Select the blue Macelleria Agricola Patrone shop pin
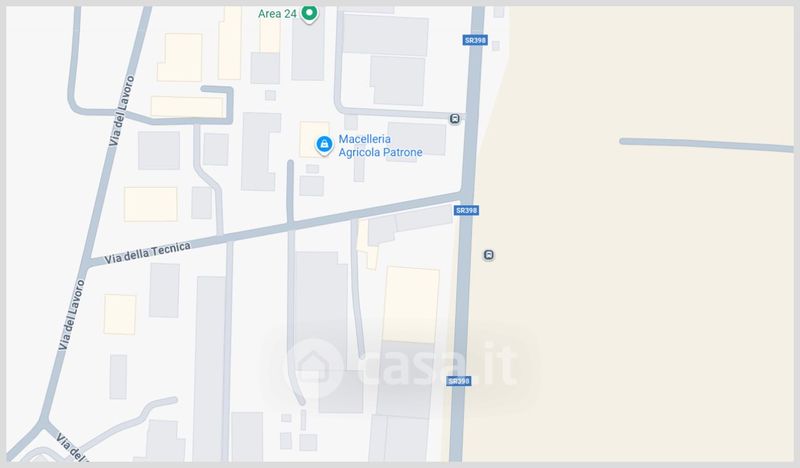 point(324,145)
